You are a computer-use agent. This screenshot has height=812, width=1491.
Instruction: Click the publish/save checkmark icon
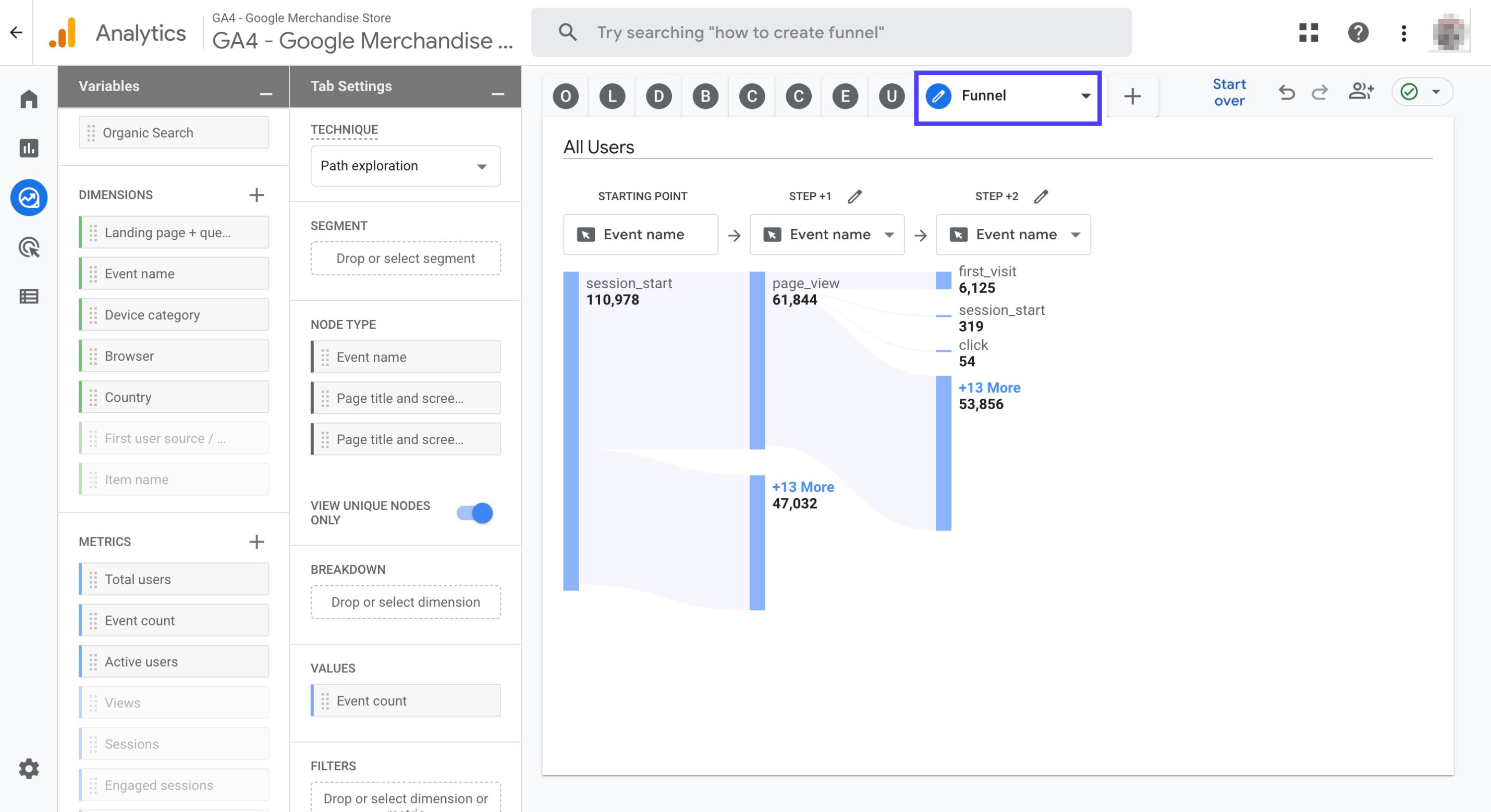tap(1409, 92)
